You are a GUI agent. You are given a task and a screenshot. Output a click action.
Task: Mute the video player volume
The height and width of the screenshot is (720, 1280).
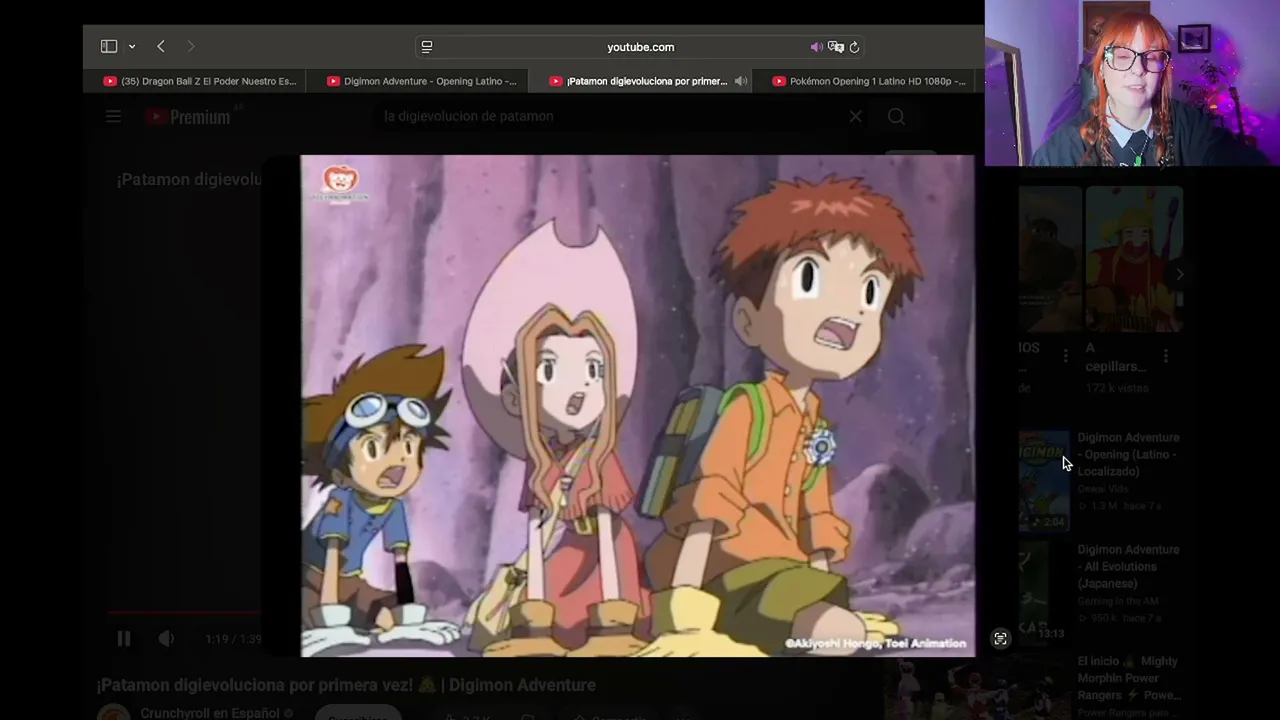click(x=166, y=639)
